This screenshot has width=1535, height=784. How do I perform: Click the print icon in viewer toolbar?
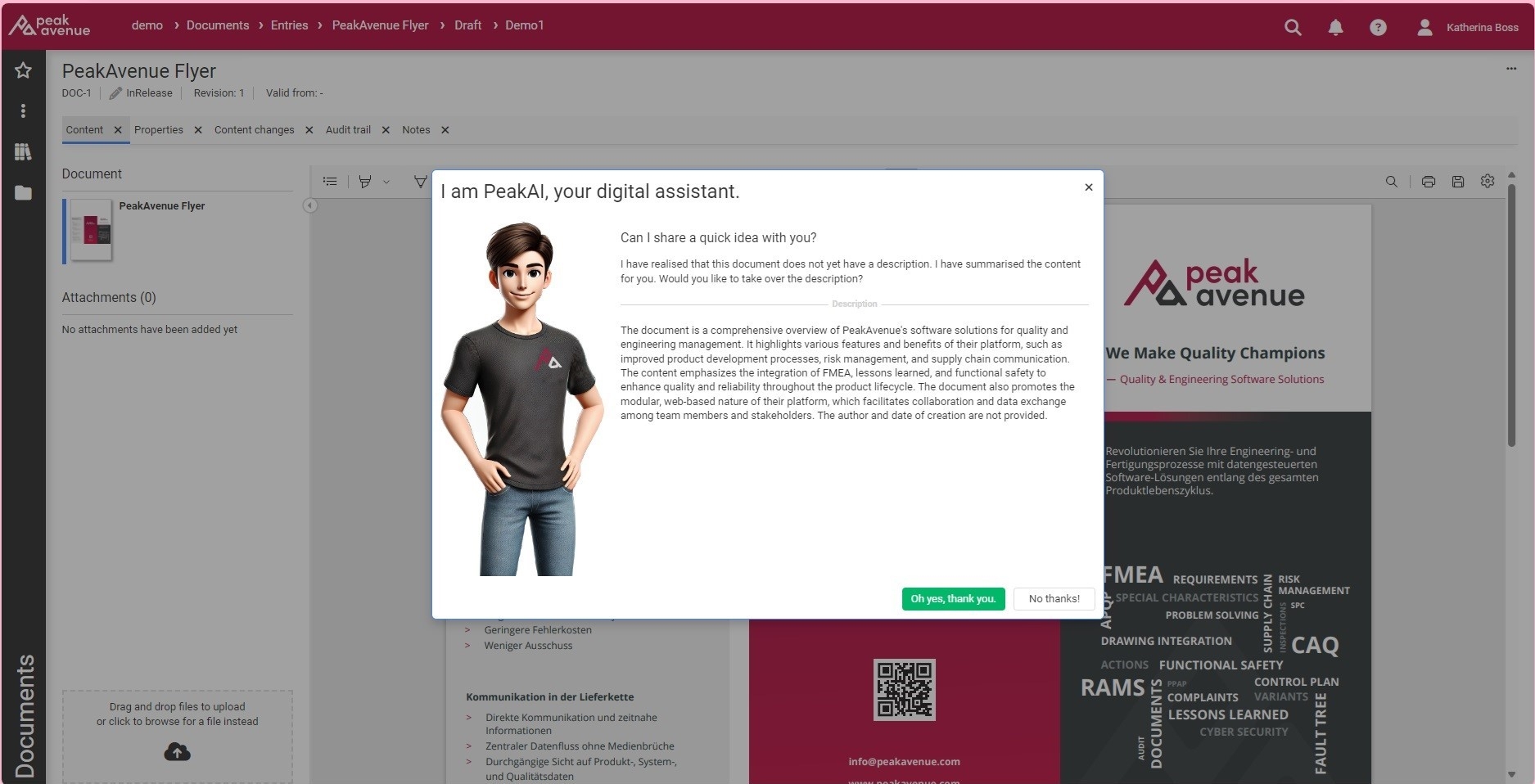click(x=1429, y=182)
